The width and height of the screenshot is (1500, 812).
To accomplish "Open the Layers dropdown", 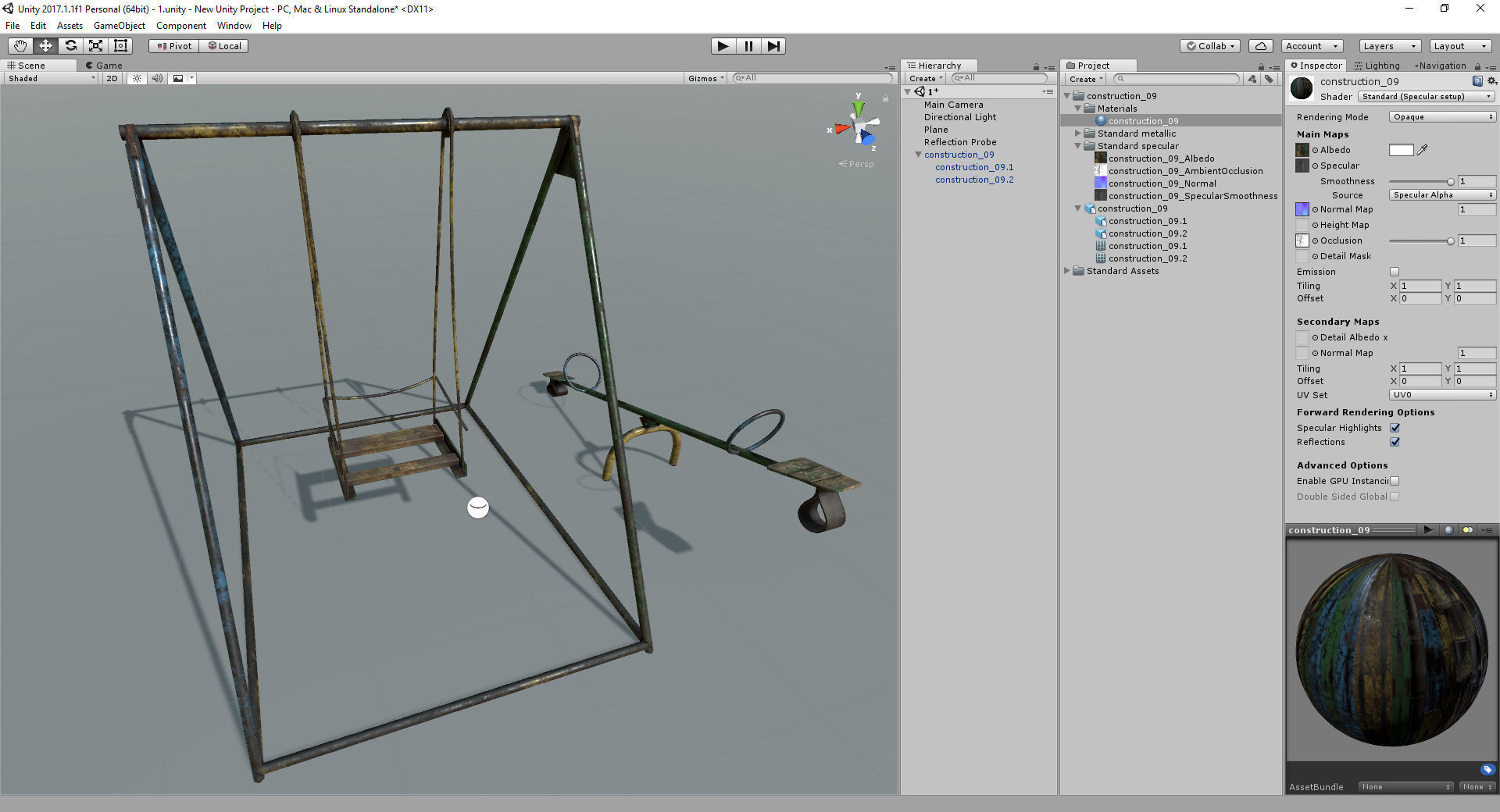I will [1389, 46].
